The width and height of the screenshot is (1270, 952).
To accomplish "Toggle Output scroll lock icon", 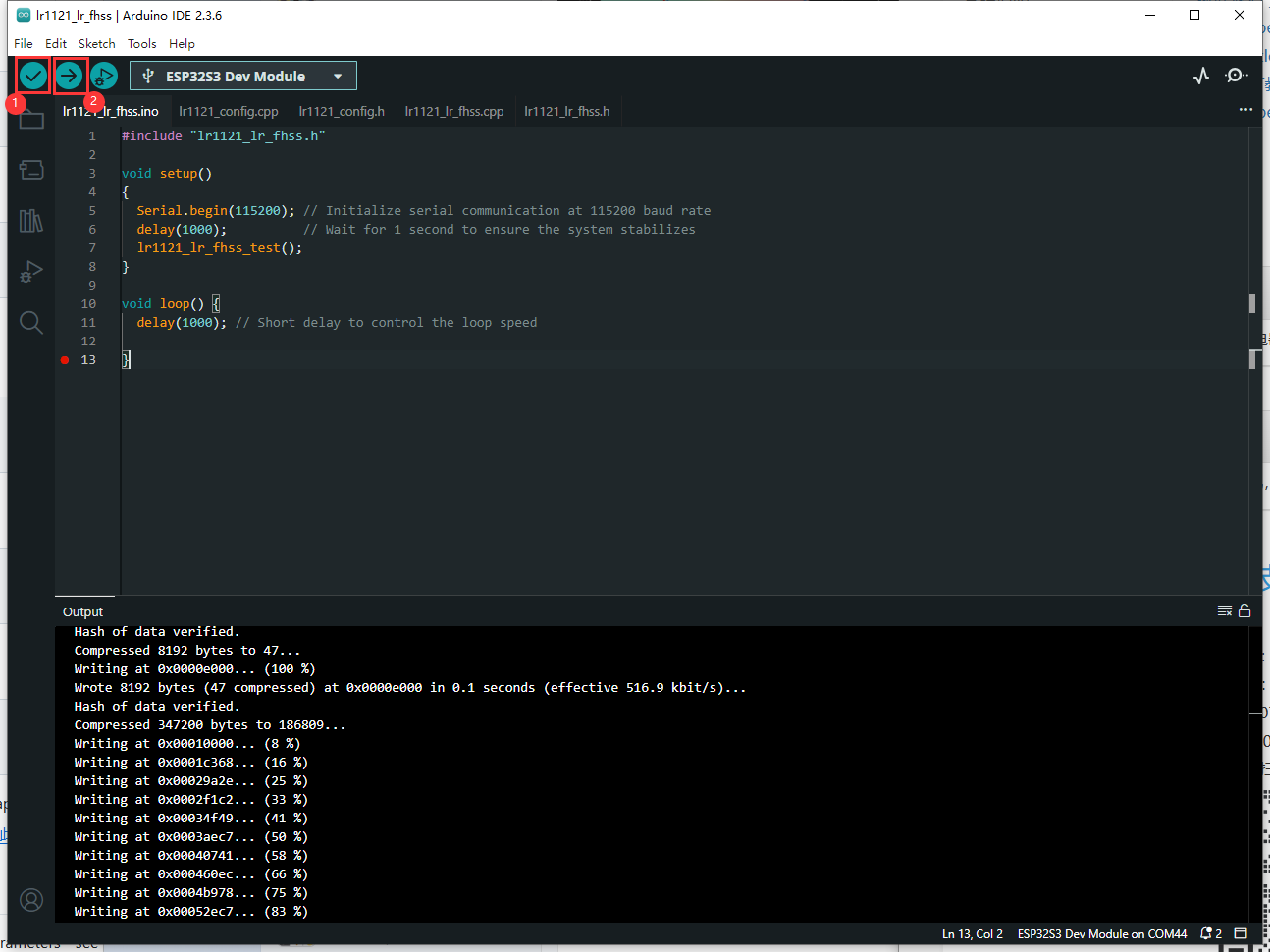I will 1244,610.
